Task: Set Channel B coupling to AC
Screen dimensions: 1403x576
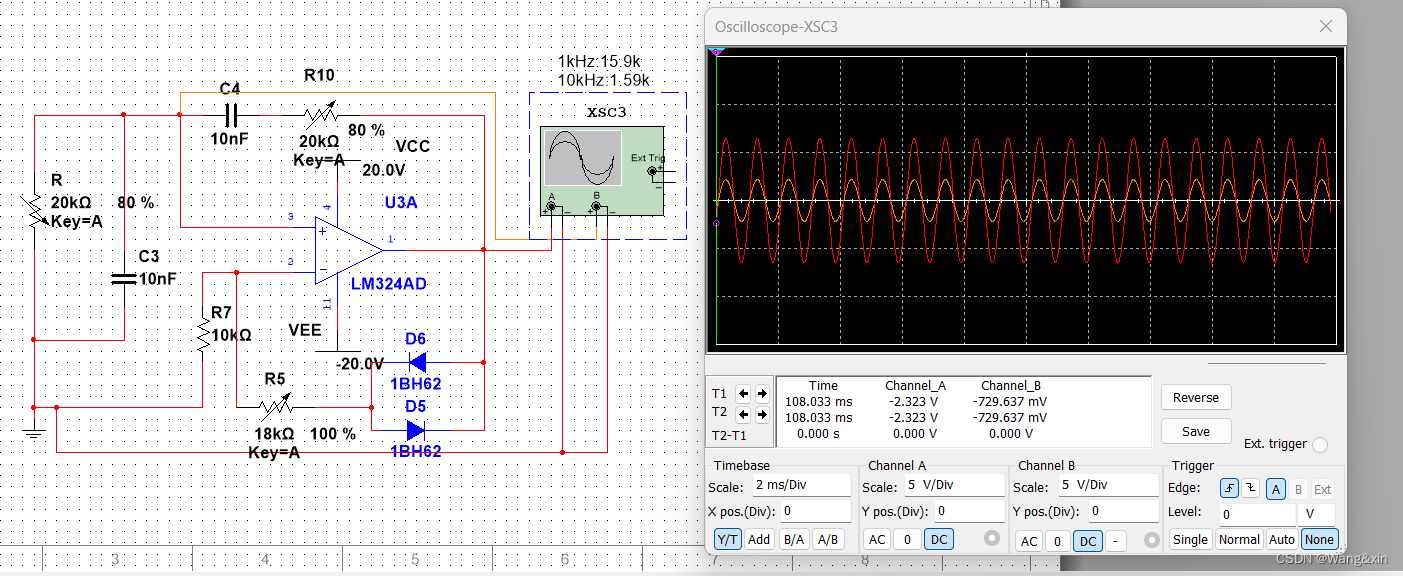Action: [1028, 541]
